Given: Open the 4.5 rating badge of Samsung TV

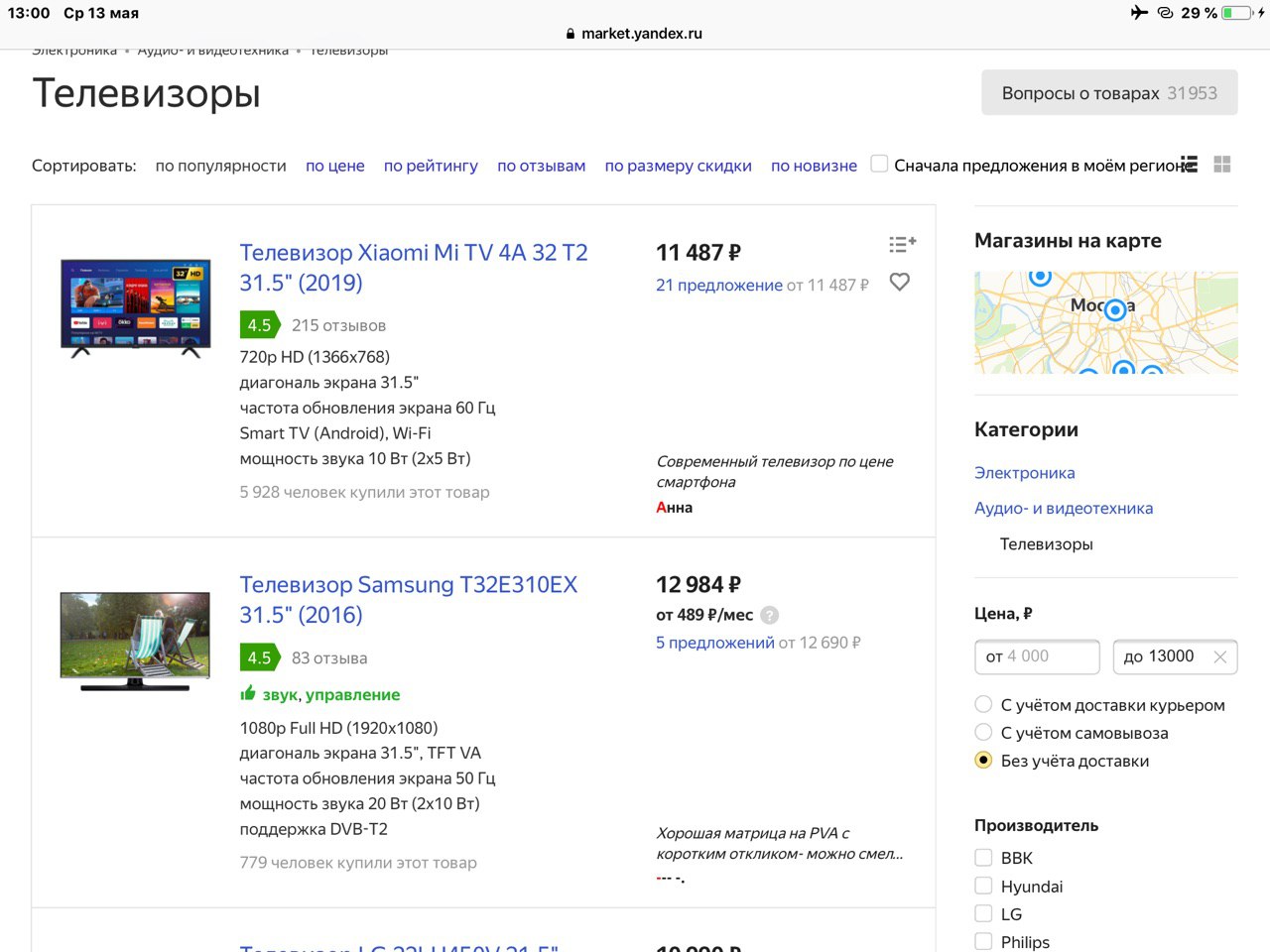Looking at the screenshot, I should [260, 657].
